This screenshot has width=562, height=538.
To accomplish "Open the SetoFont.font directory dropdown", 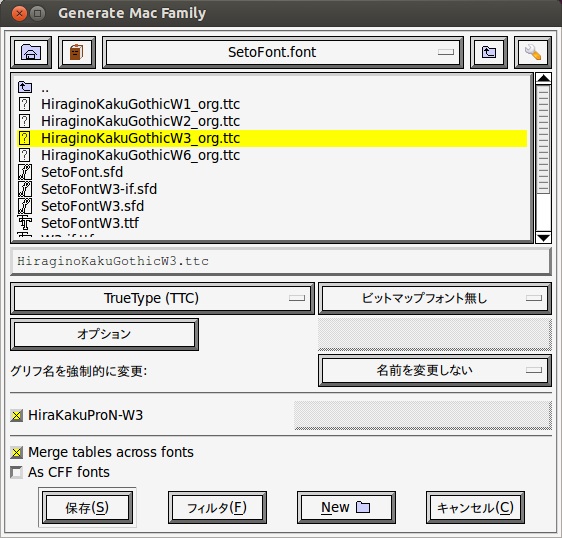I will pos(282,52).
